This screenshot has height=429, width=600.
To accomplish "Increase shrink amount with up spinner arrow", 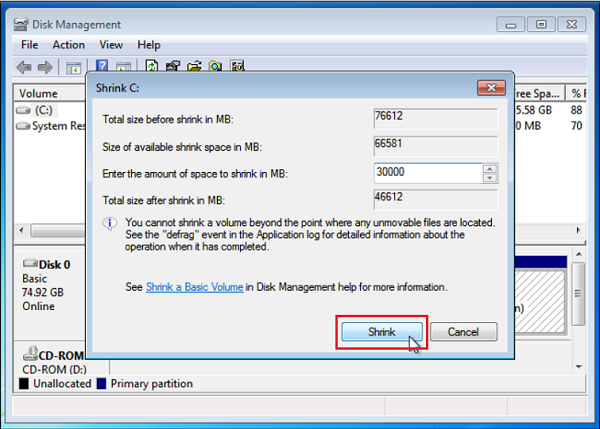I will pyautogui.click(x=489, y=168).
